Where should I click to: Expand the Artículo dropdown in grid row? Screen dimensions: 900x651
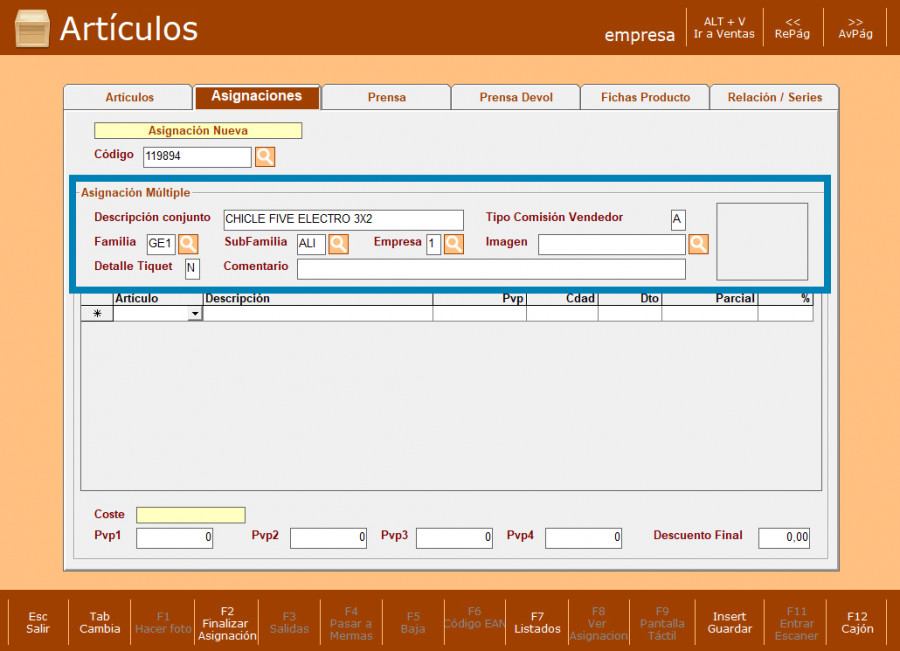194,313
